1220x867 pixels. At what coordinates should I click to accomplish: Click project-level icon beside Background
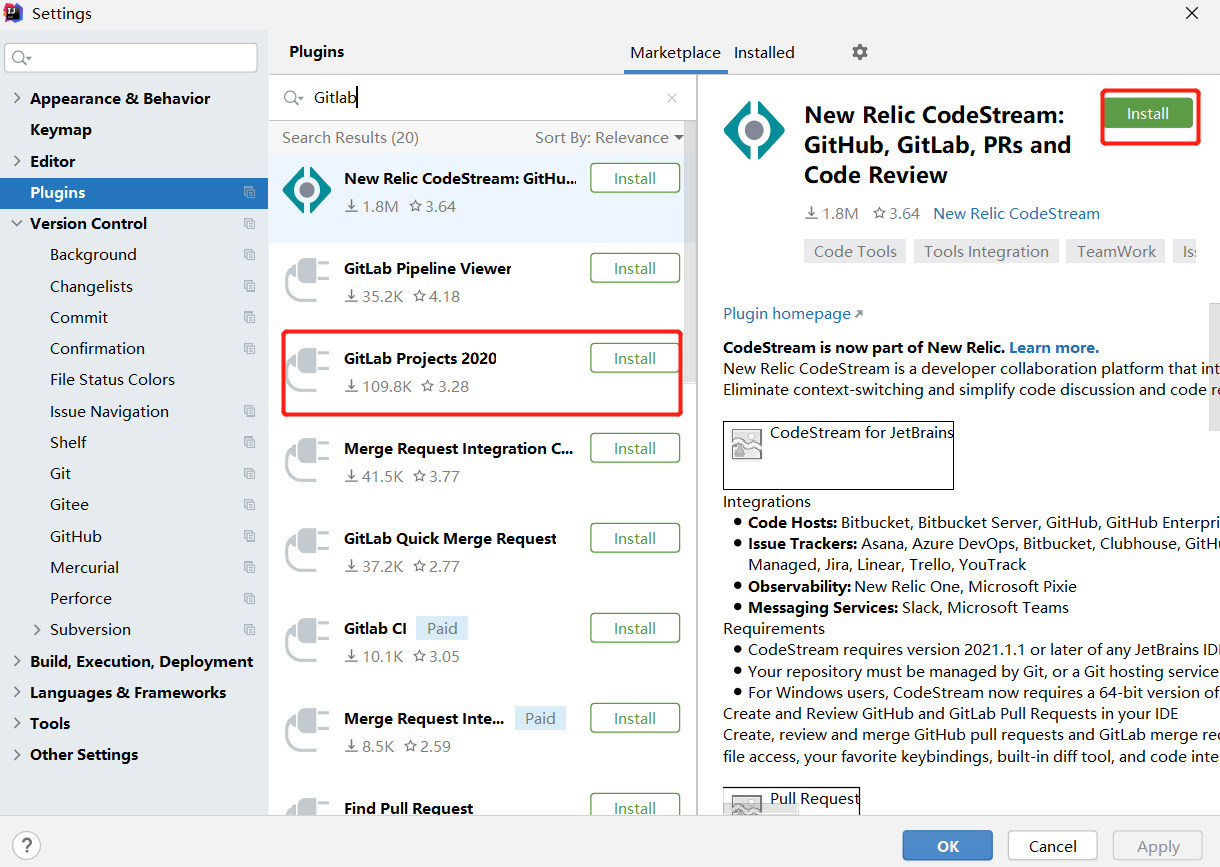pyautogui.click(x=249, y=254)
